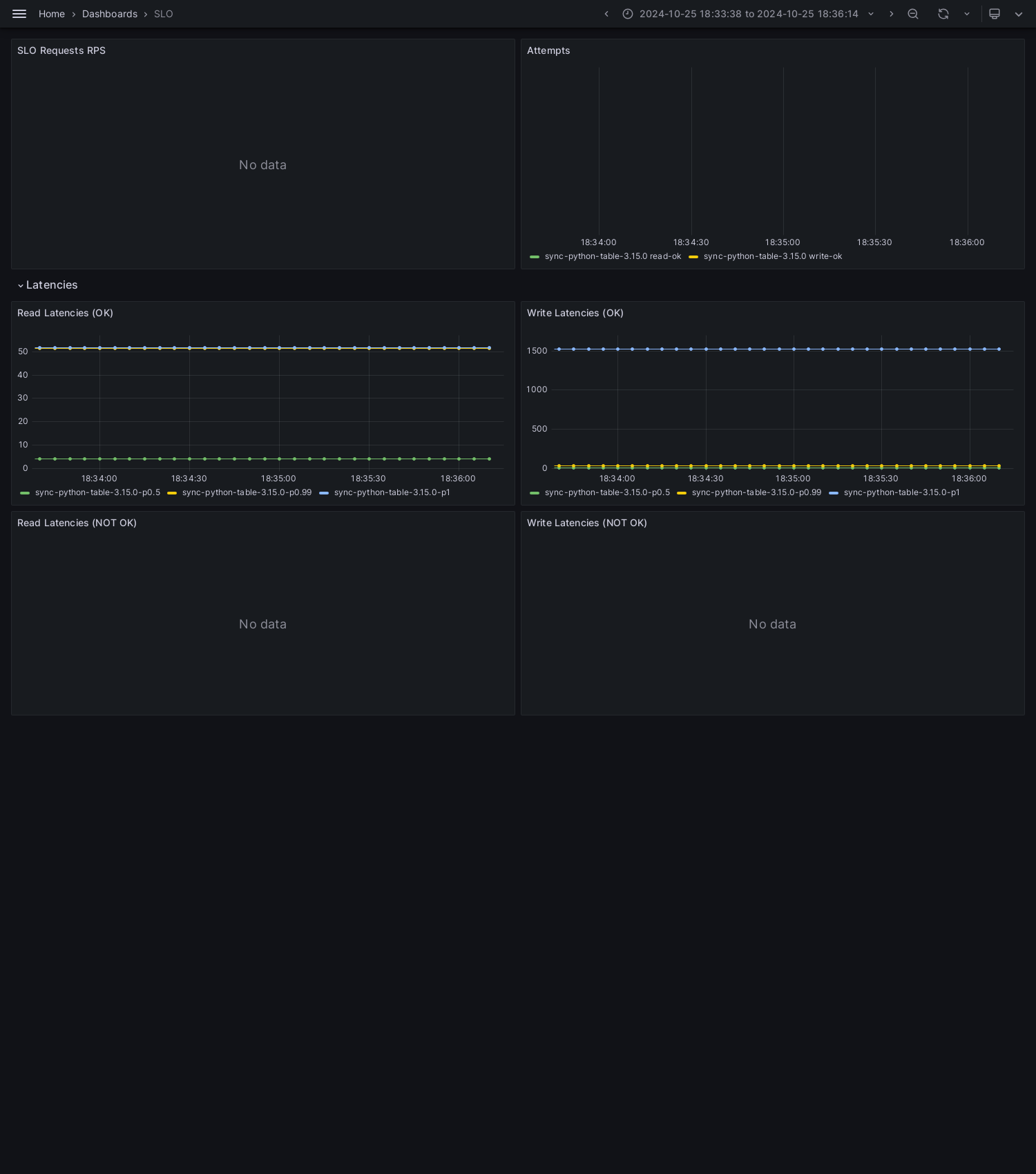Screen dimensions: 1036x1174
Task: Toggle write-ok series in Attempts legend
Action: [773, 256]
